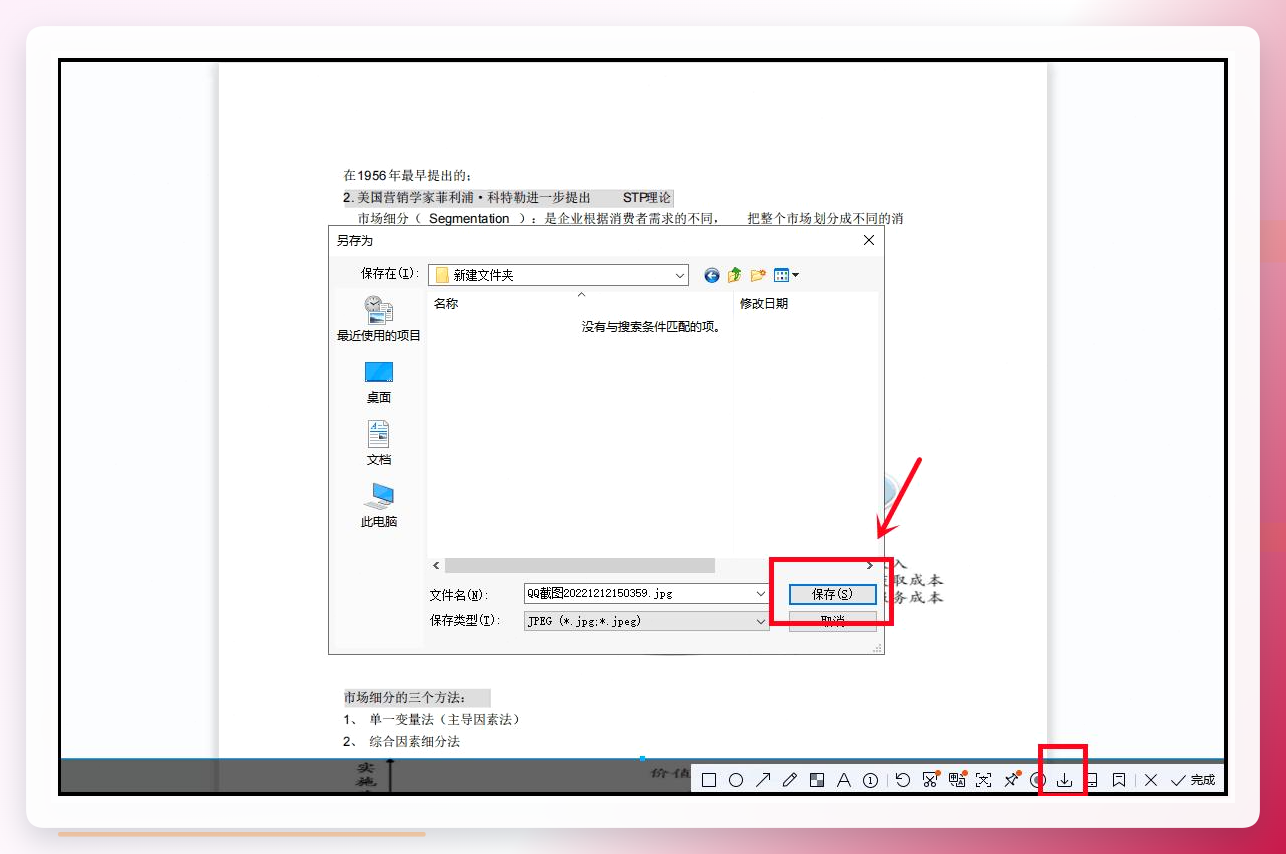The width and height of the screenshot is (1286, 854).
Task: Run text recognition on the screenshot
Action: [984, 780]
